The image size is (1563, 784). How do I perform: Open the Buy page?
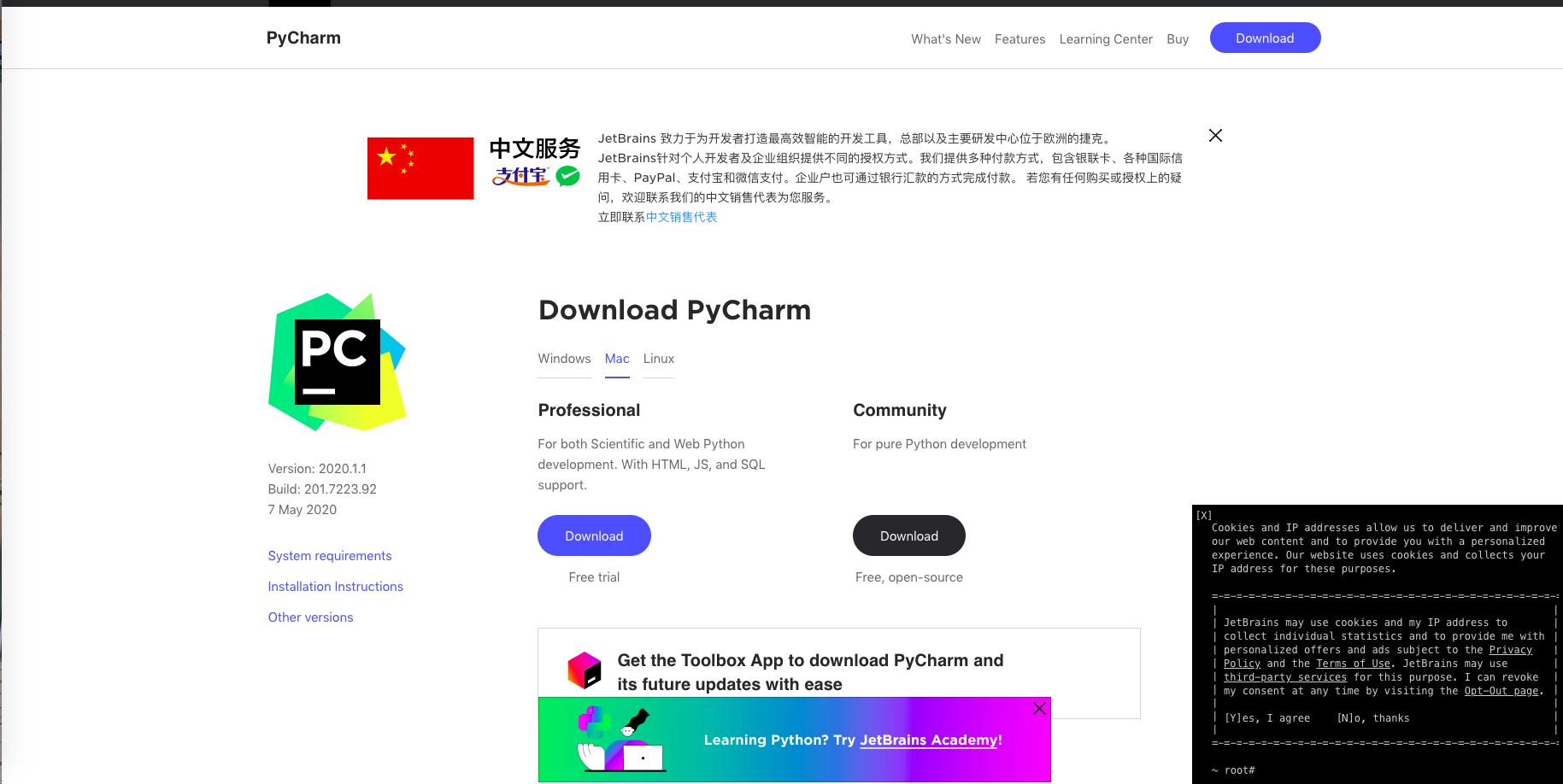(x=1178, y=39)
